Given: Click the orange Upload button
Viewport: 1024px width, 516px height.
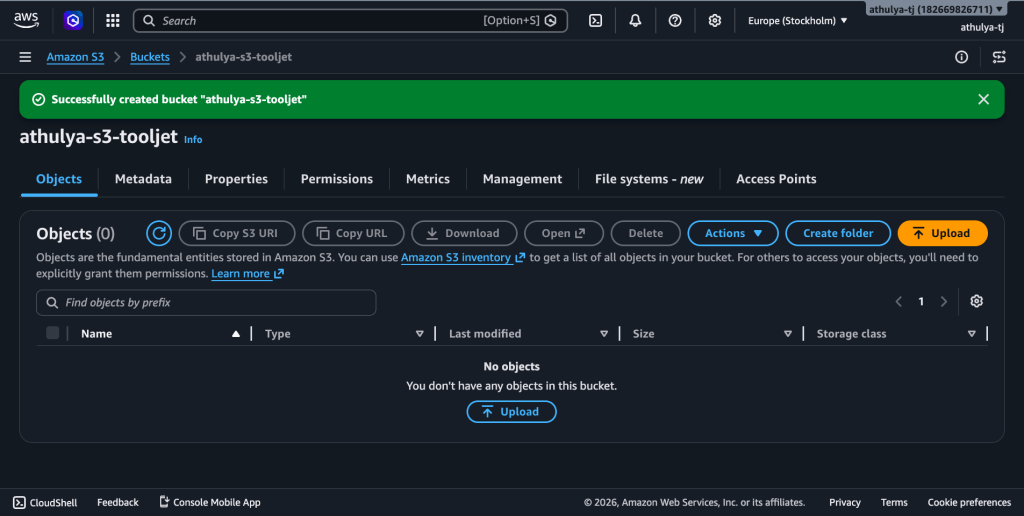Looking at the screenshot, I should pyautogui.click(x=942, y=233).
